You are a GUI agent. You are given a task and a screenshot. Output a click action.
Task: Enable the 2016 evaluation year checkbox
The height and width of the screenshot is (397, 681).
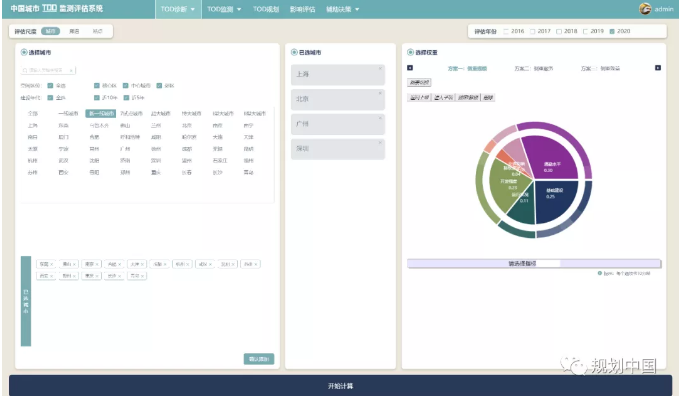tap(506, 31)
